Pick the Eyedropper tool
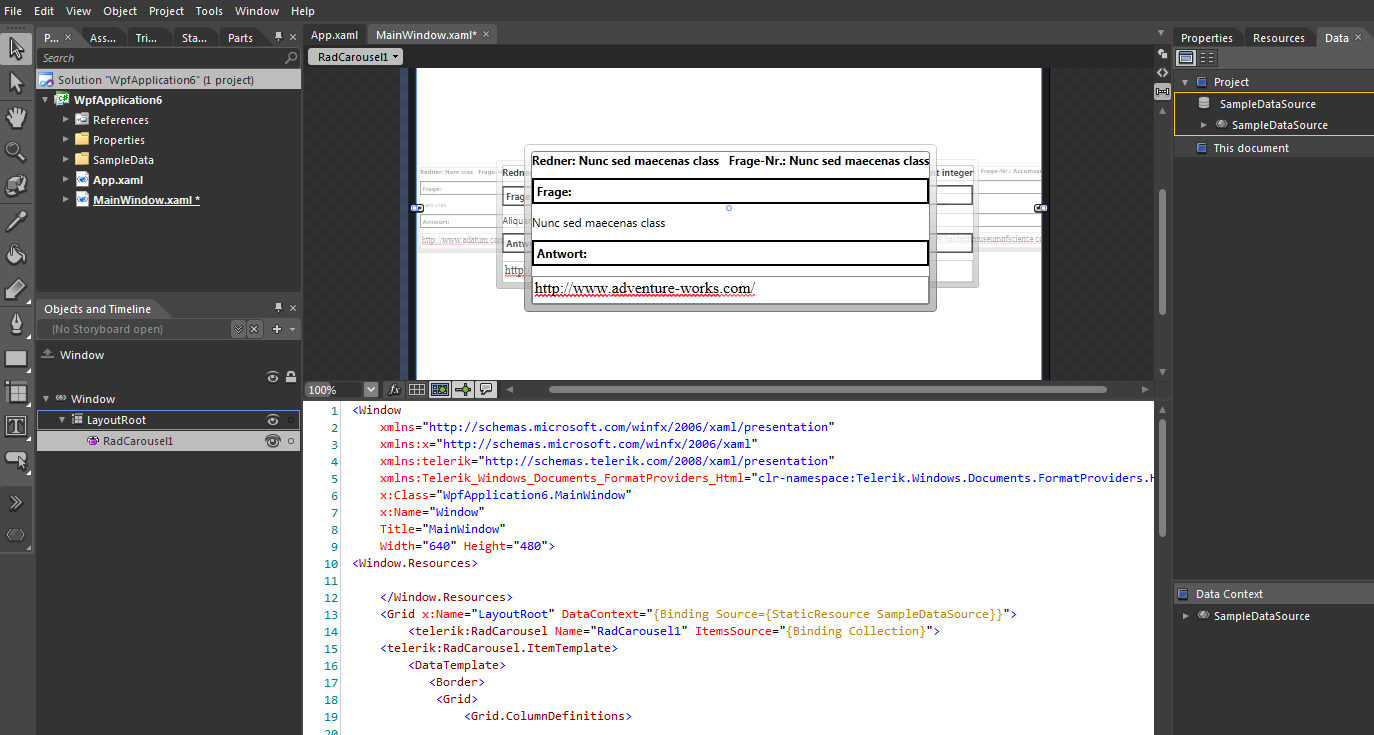 [x=16, y=221]
